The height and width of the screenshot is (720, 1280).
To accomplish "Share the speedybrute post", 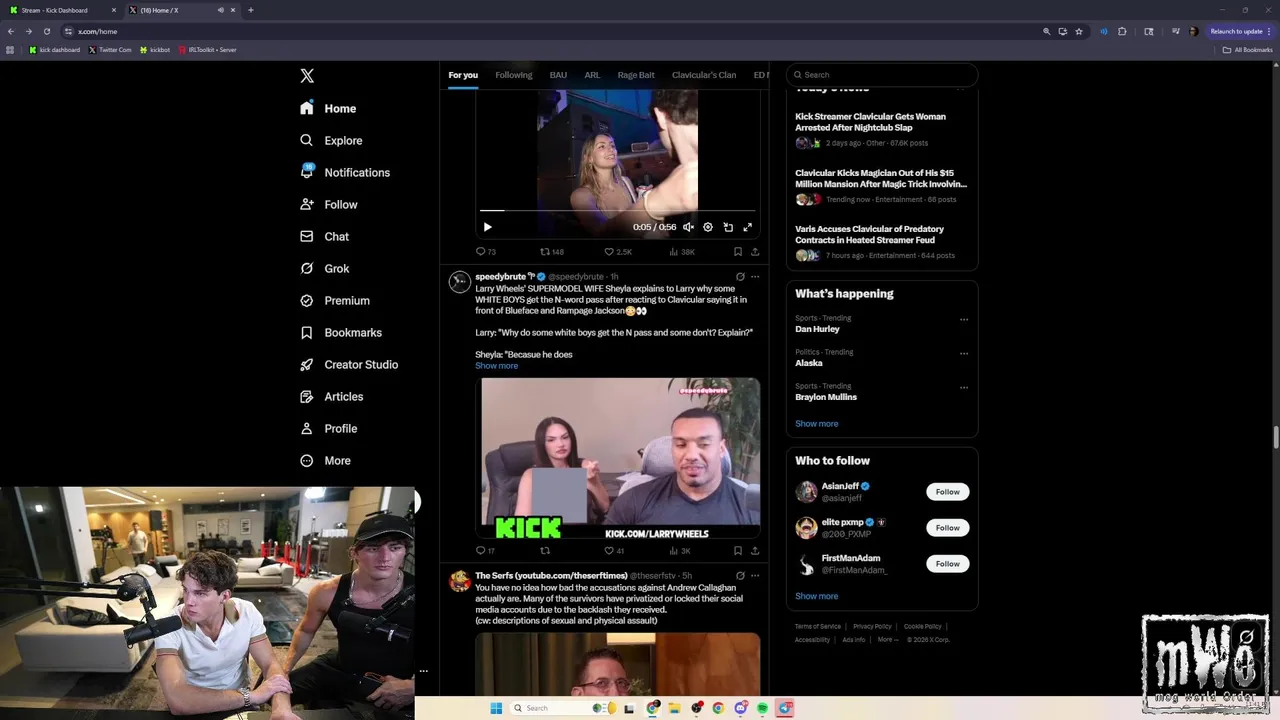I will pos(755,551).
